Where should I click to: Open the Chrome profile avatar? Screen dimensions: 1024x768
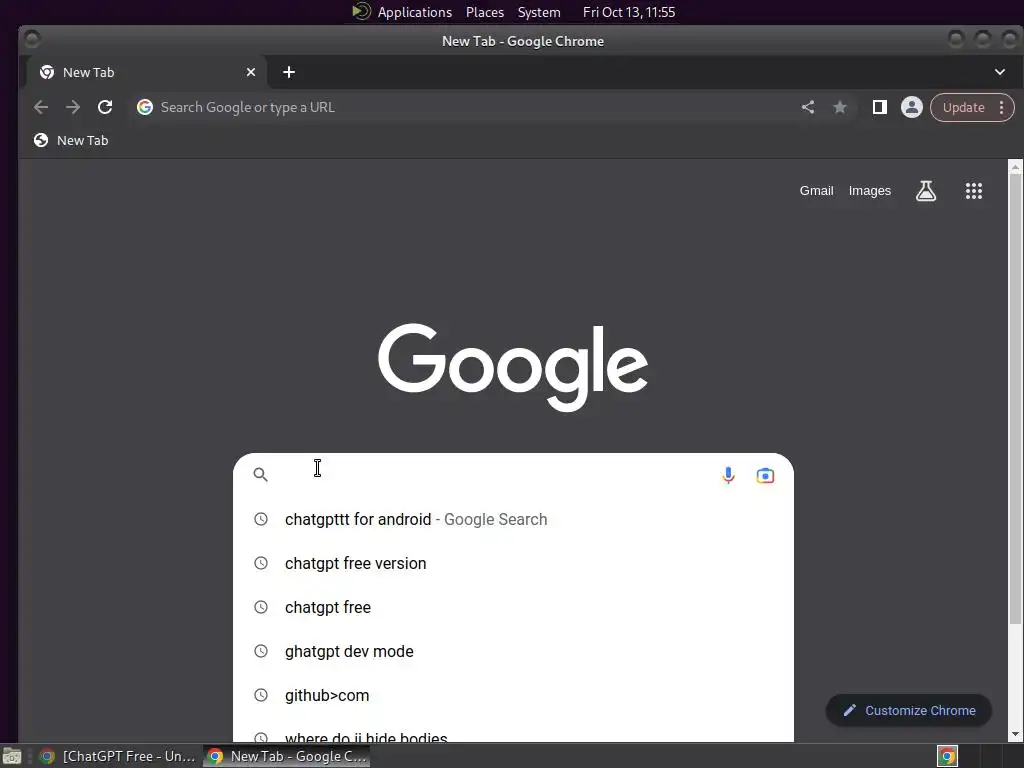[x=912, y=107]
